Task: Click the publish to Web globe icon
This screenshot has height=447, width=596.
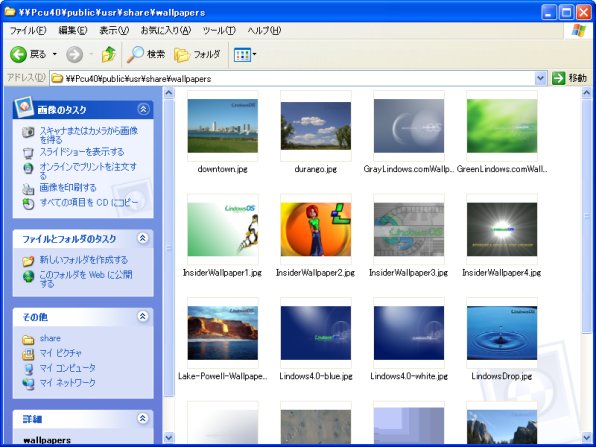Action: (x=28, y=276)
